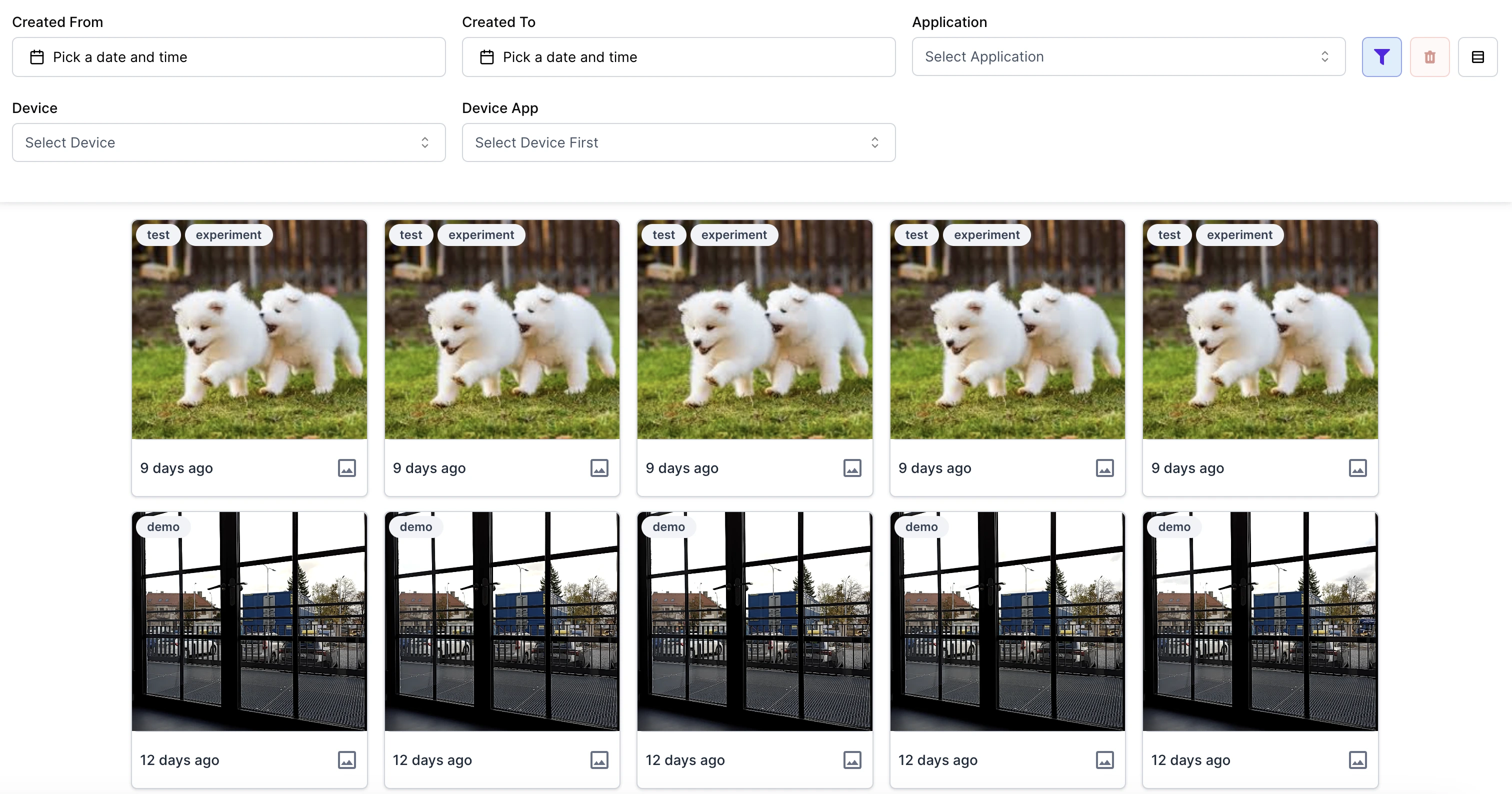Click demo tag on first window image
Screen dimensions: 1512x794
163,527
